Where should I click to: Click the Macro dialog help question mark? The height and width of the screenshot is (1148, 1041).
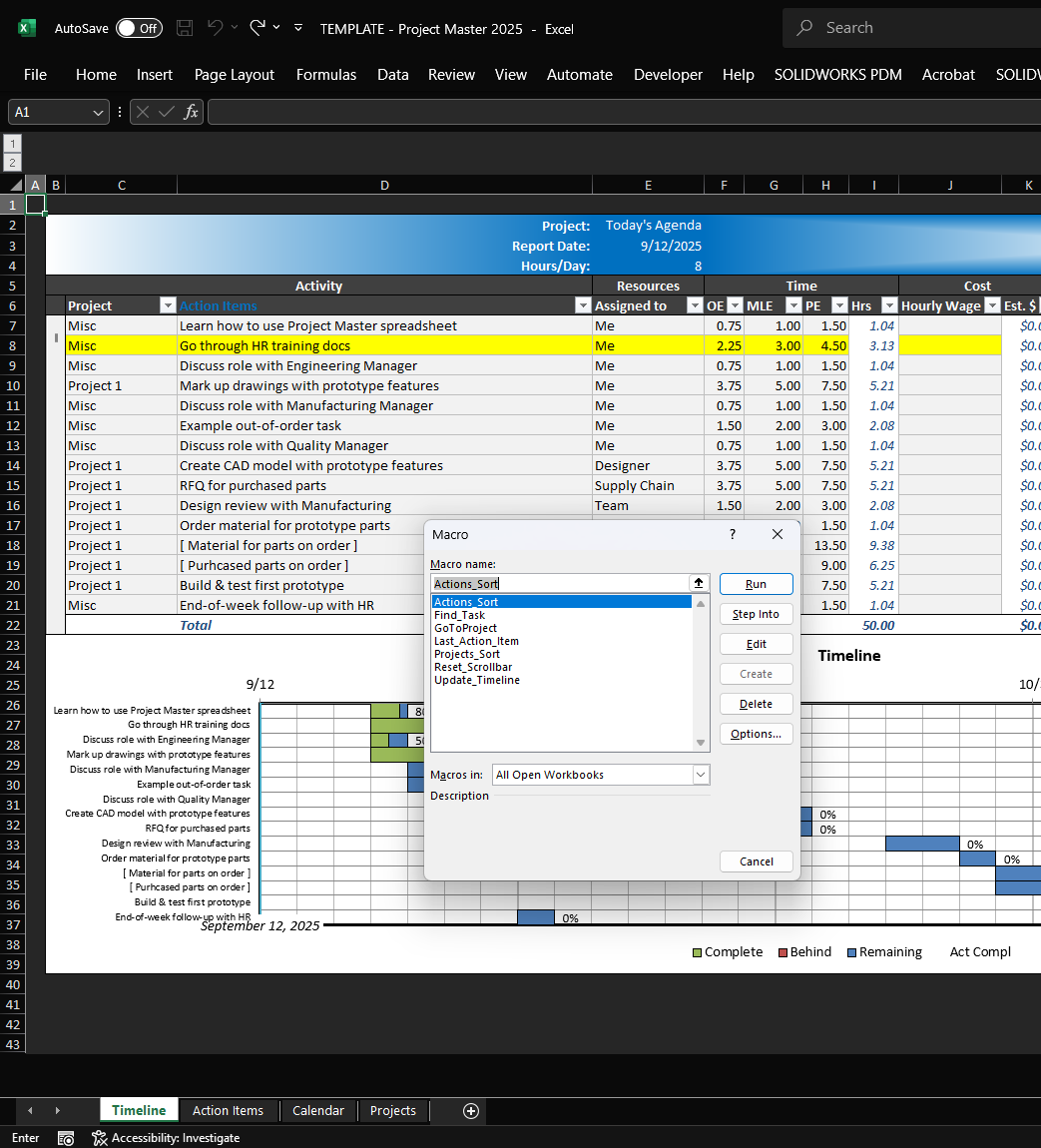[733, 535]
